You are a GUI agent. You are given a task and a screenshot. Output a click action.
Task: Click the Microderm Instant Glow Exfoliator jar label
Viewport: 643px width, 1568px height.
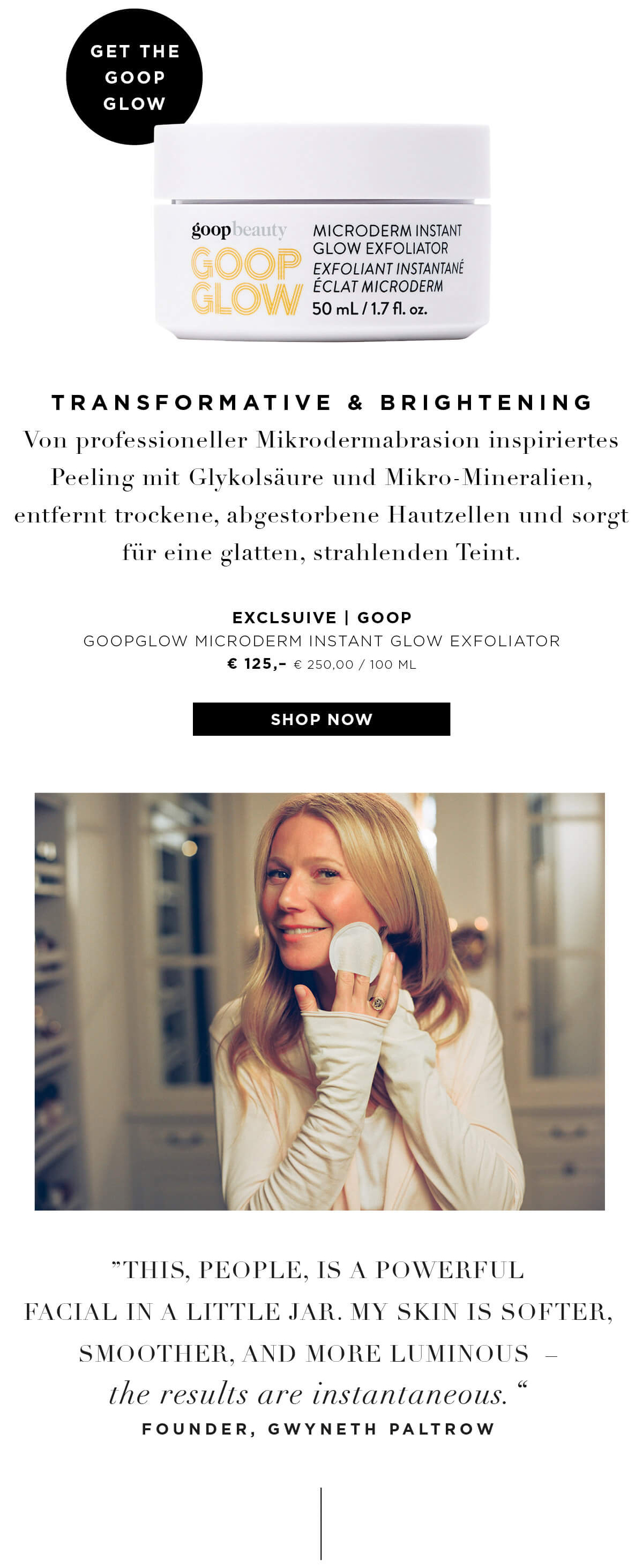click(x=387, y=257)
